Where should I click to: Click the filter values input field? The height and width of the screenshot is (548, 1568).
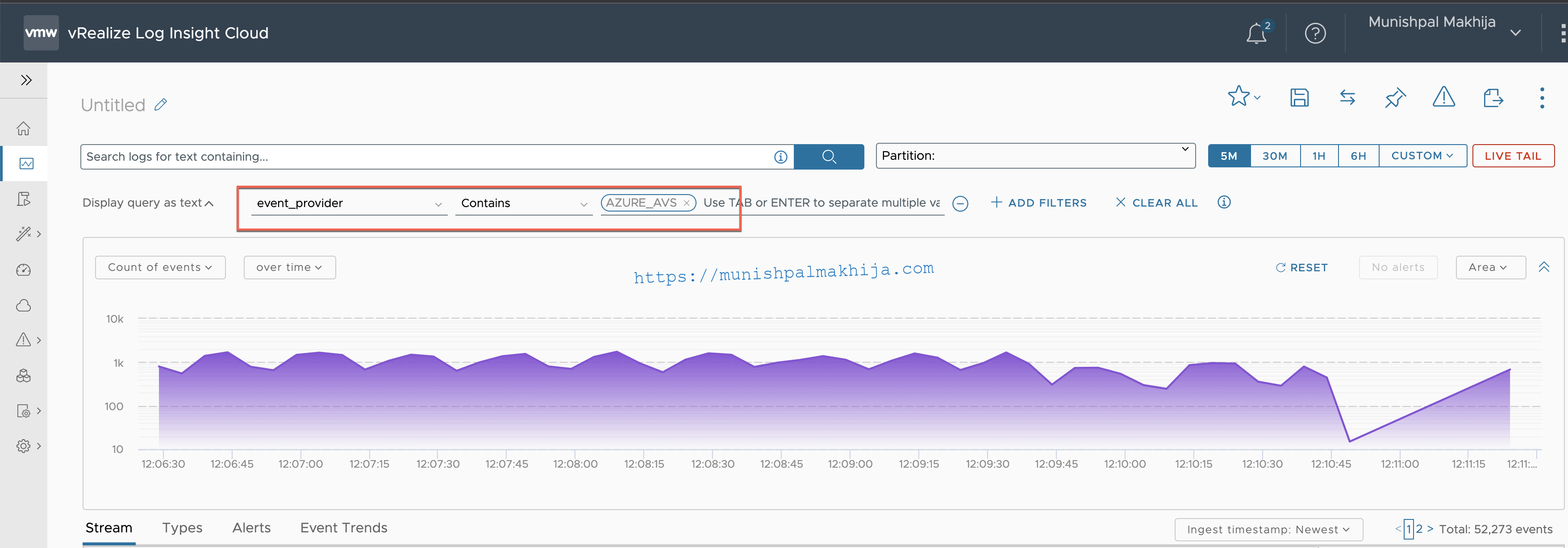822,203
